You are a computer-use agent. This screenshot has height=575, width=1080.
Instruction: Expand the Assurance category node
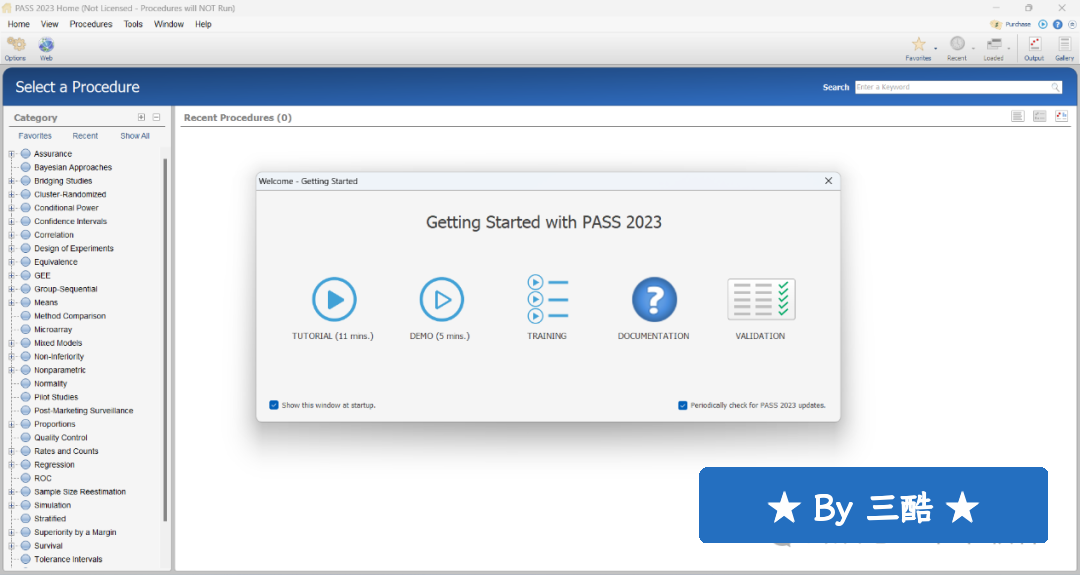(x=11, y=154)
